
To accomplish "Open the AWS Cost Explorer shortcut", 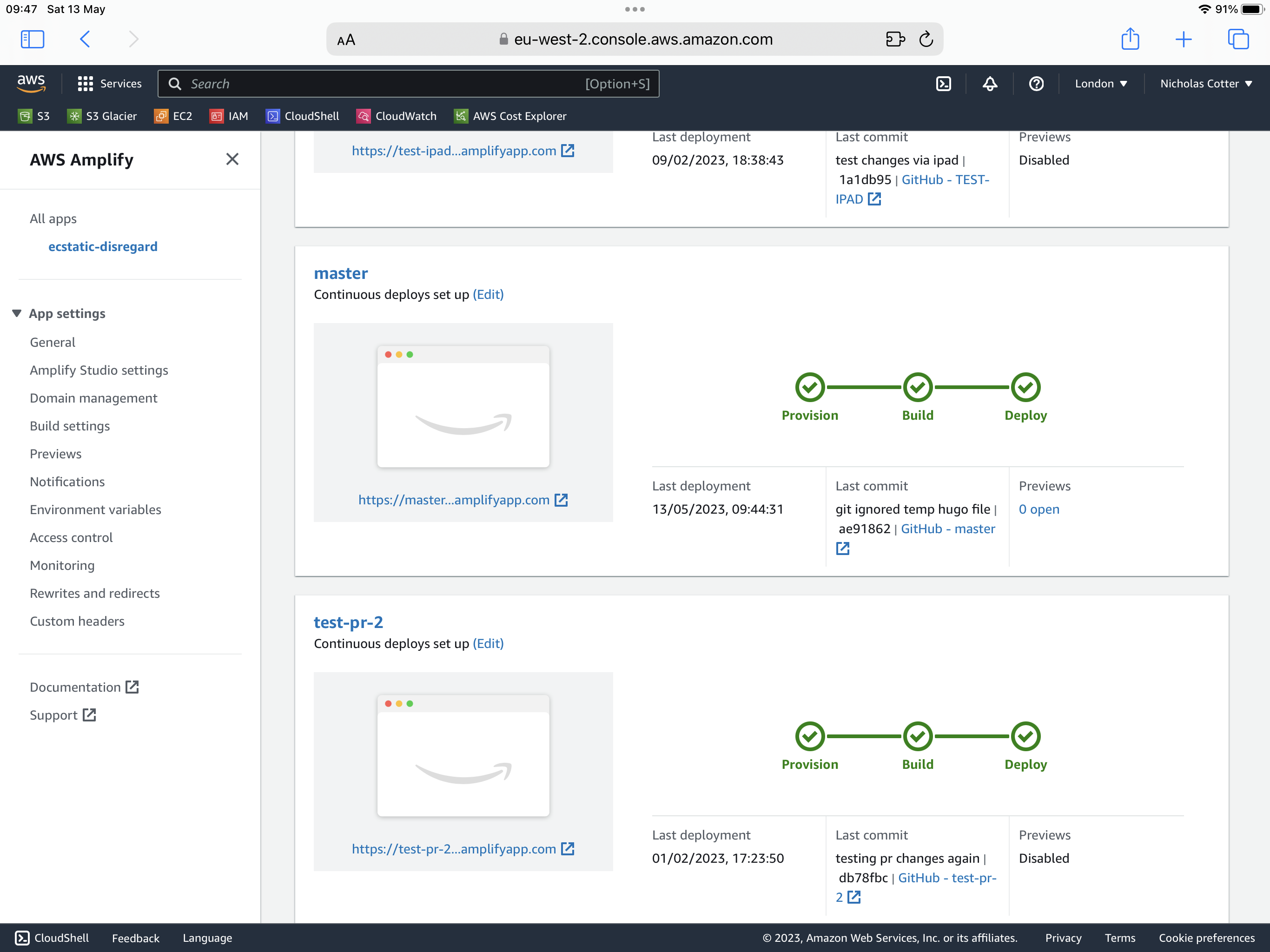I will coord(510,116).
